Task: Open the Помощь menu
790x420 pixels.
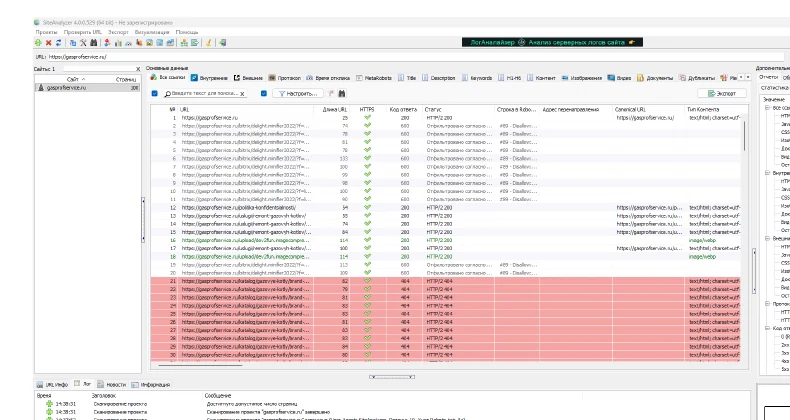Action: tap(187, 32)
